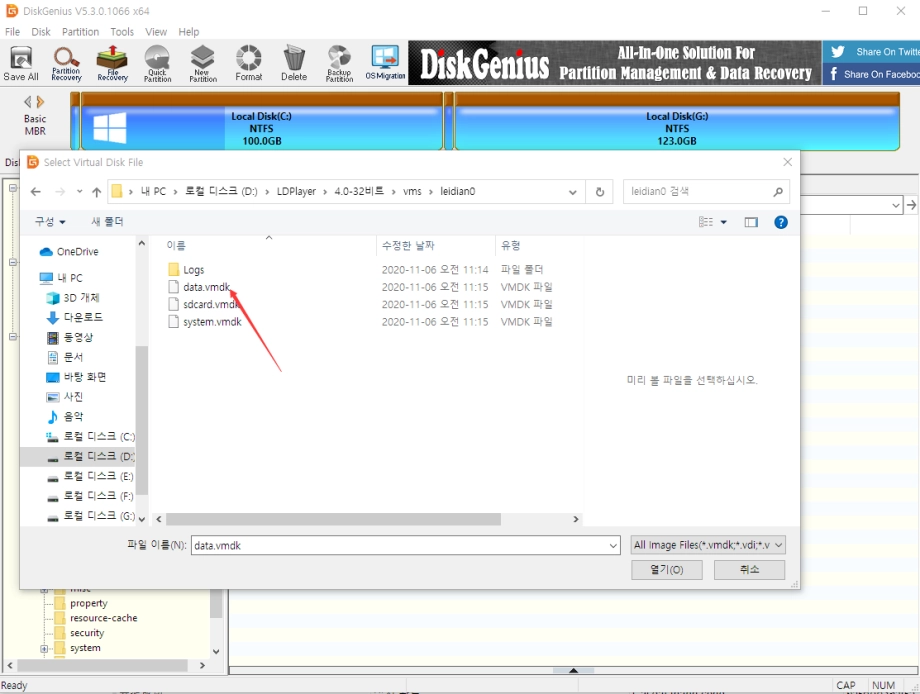Click the Share On Twitter icon

[x=838, y=52]
